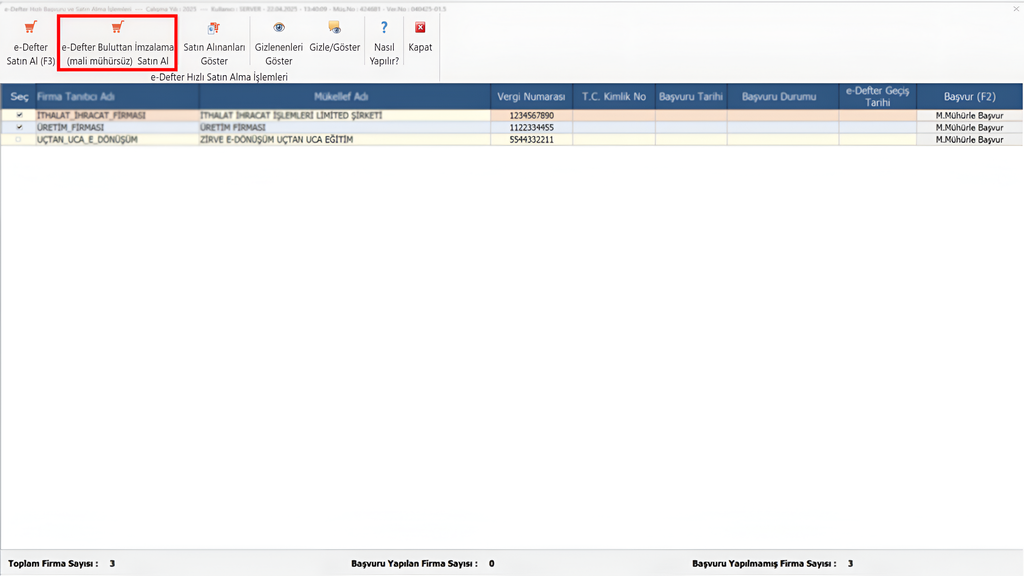Sort by the Firma Tanıtıcı Adı column header
The image size is (1024, 576).
(118, 97)
